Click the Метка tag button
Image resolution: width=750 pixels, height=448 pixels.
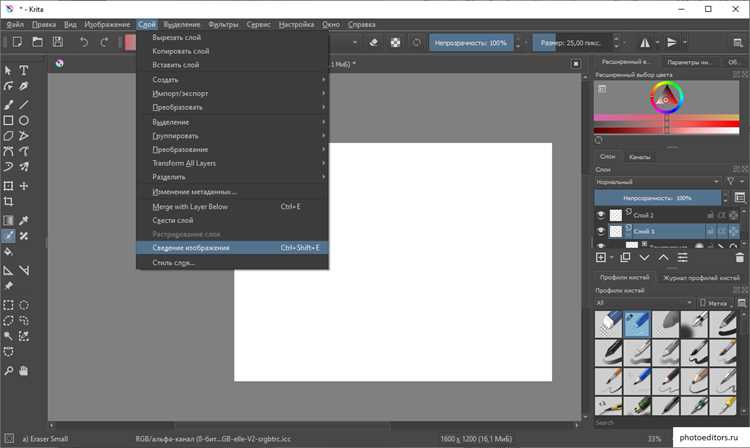coord(714,303)
